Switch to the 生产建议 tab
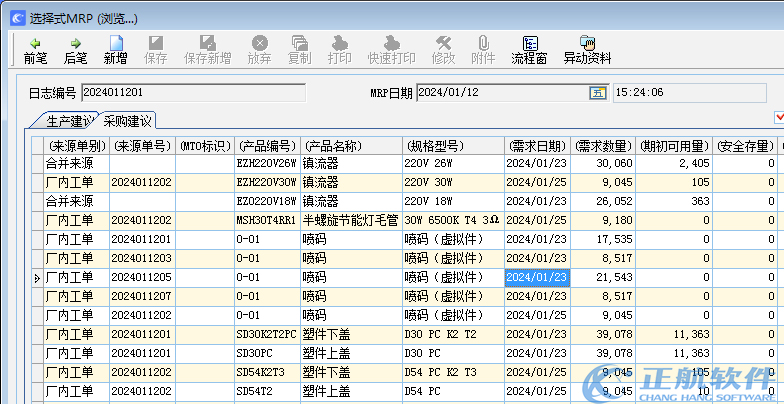784x404 pixels. point(69,122)
